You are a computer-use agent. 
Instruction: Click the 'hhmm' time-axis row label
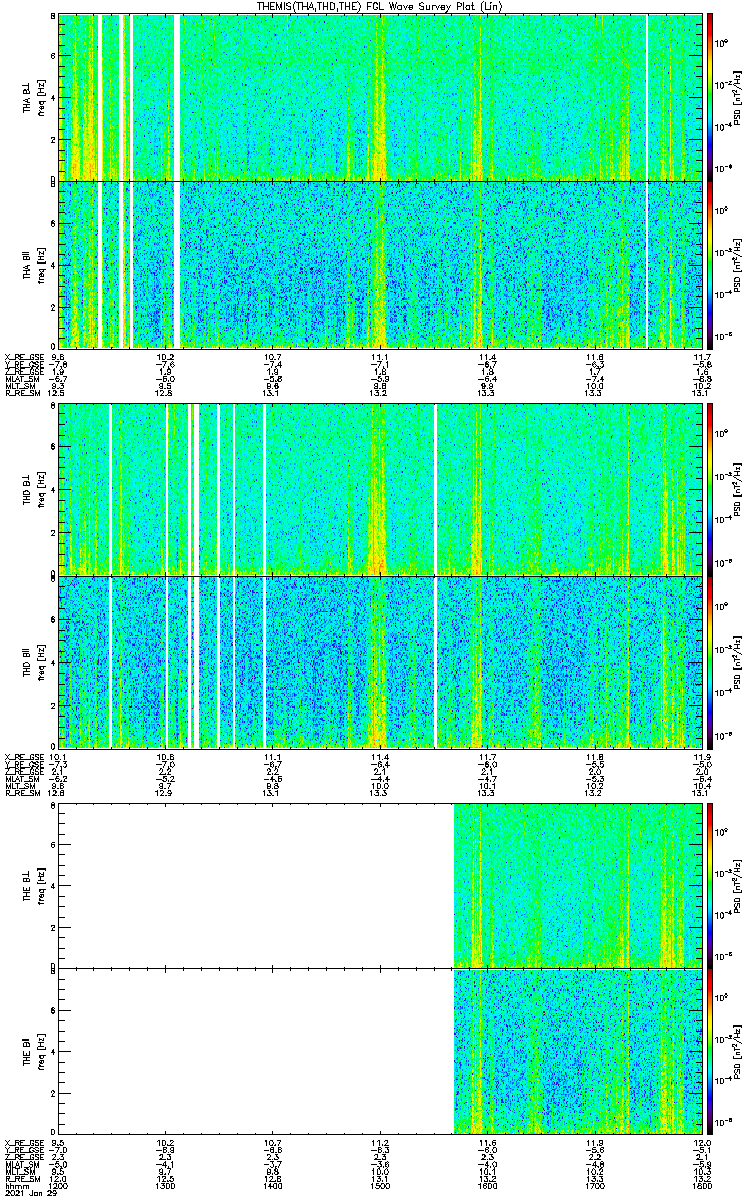click(x=15, y=1185)
